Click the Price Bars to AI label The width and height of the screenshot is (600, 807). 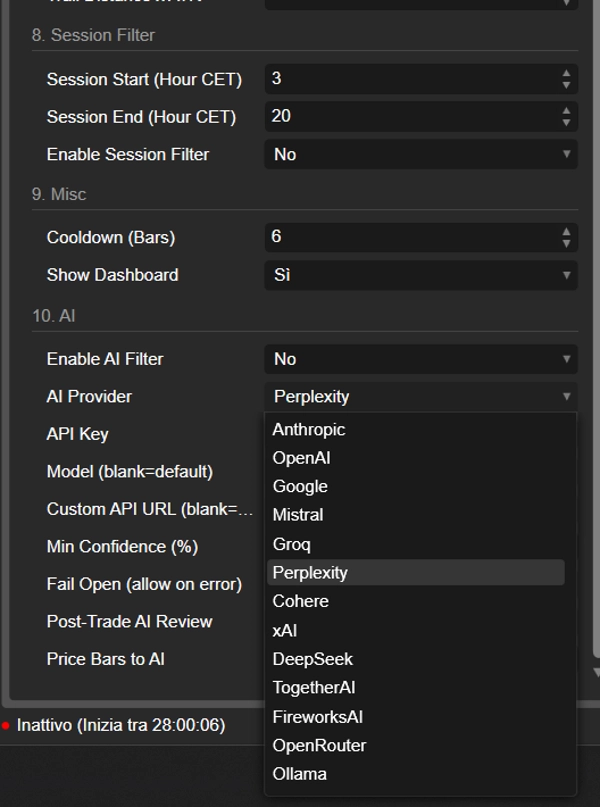[105, 659]
